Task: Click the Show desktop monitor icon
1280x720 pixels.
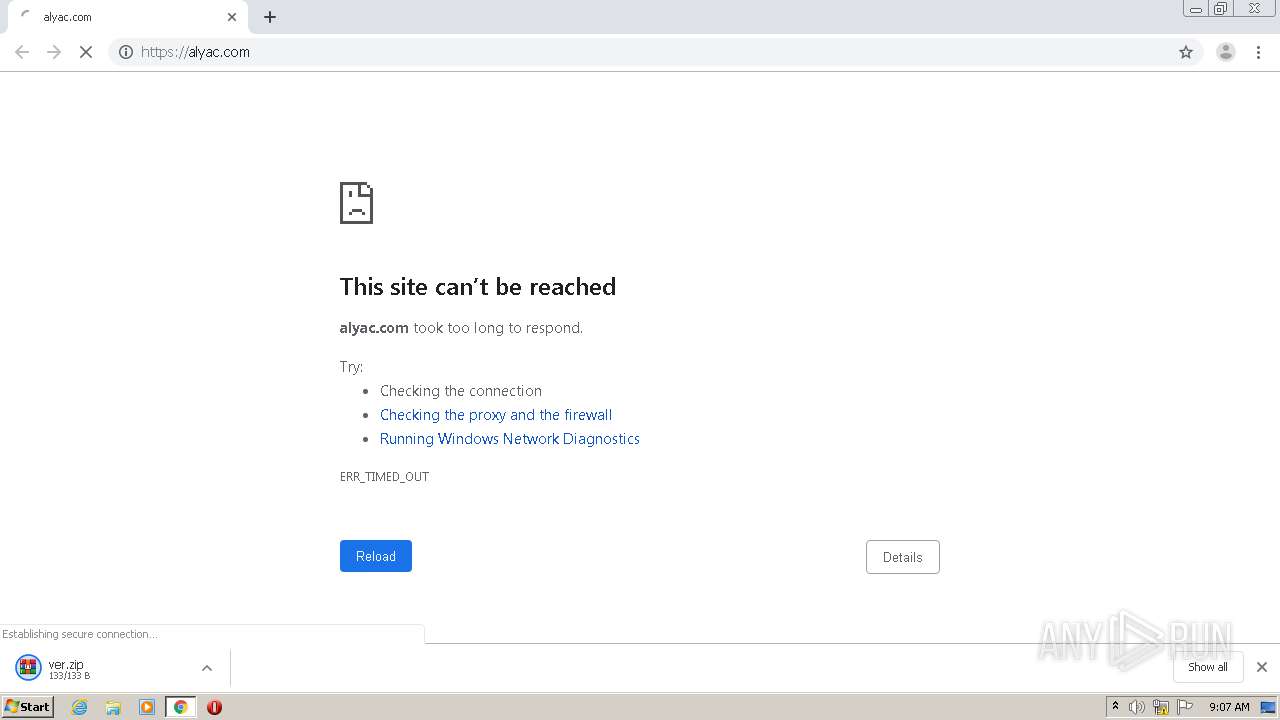Action: [1268, 707]
